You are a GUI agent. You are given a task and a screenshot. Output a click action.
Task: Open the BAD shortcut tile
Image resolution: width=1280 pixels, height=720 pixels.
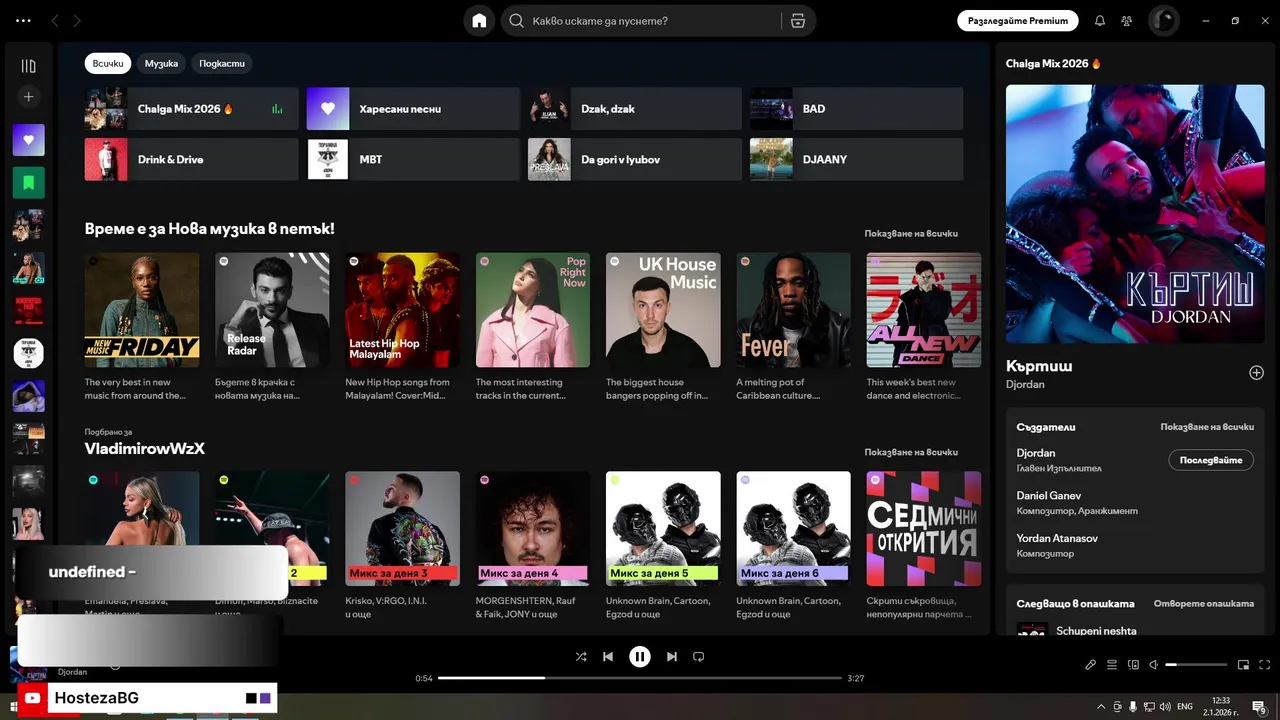(x=857, y=109)
